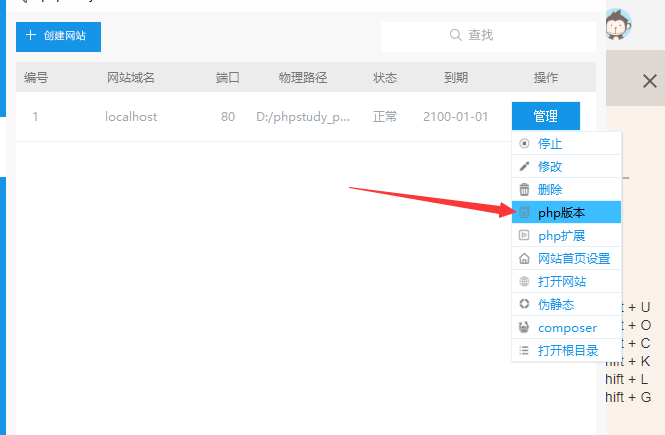Choose 打开网站 from the menu

coord(567,281)
